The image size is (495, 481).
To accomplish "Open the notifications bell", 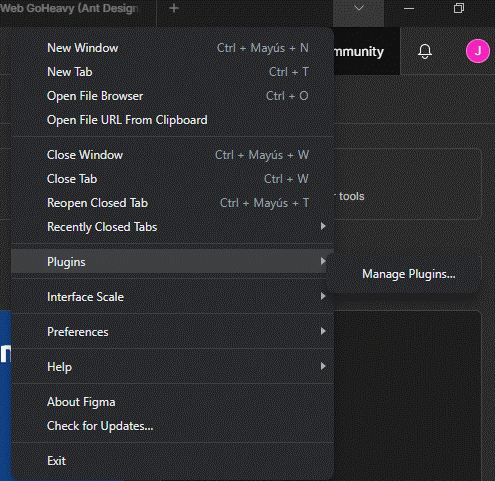I will coord(425,52).
